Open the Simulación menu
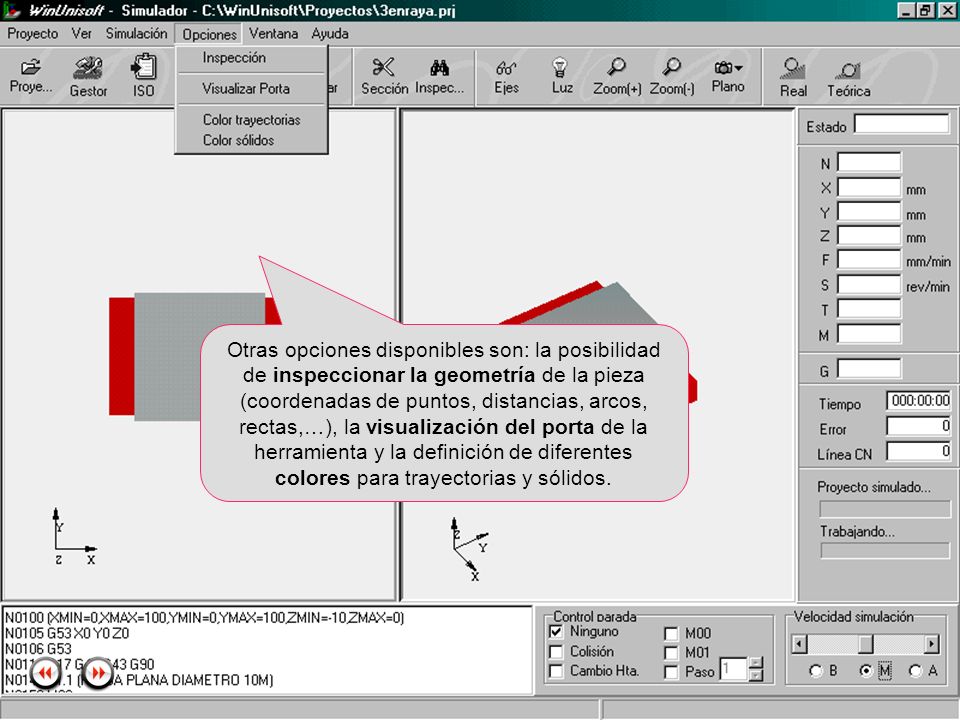Viewport: 960px width, 720px height. tap(136, 34)
